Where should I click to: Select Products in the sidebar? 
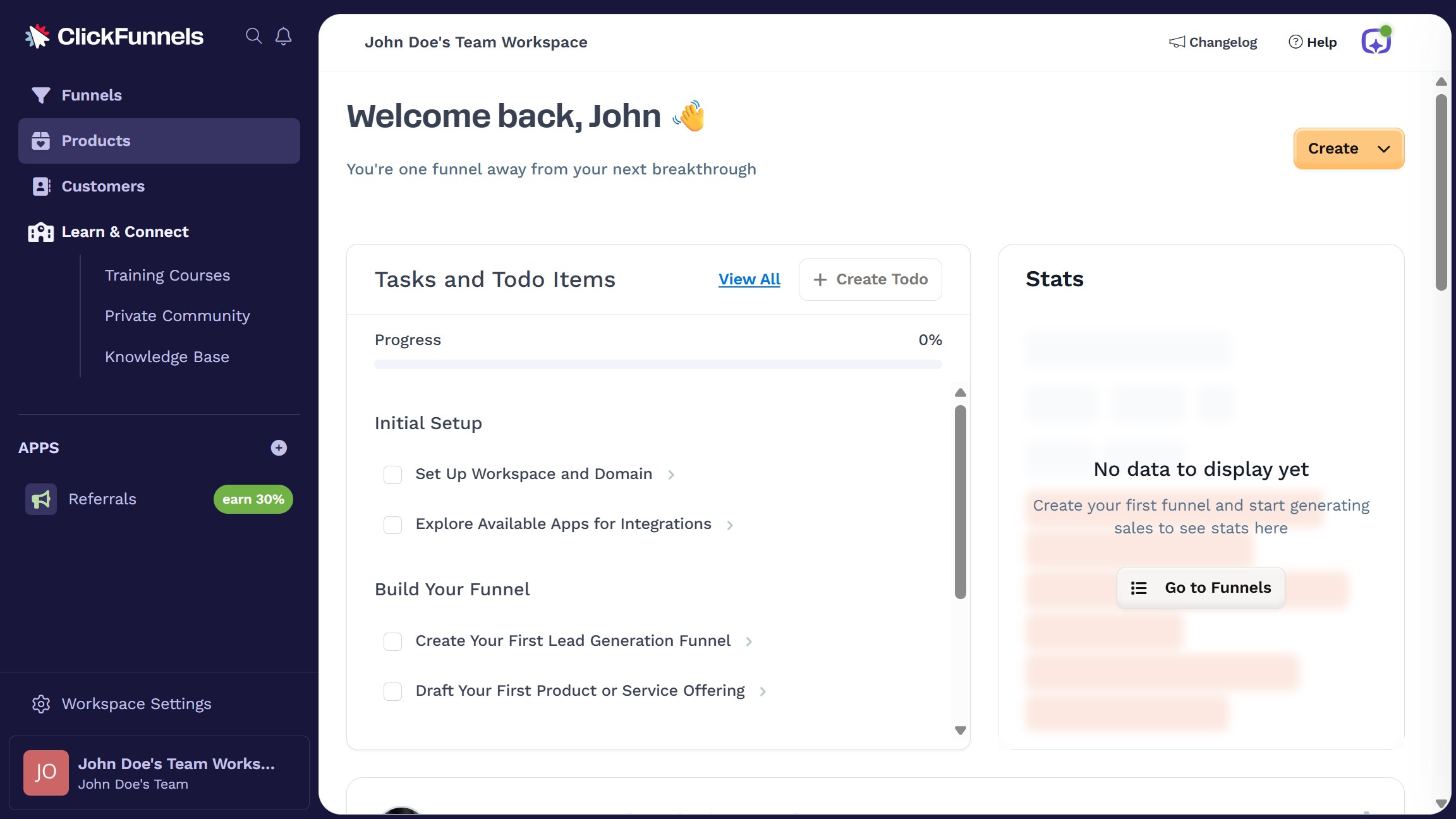95,140
